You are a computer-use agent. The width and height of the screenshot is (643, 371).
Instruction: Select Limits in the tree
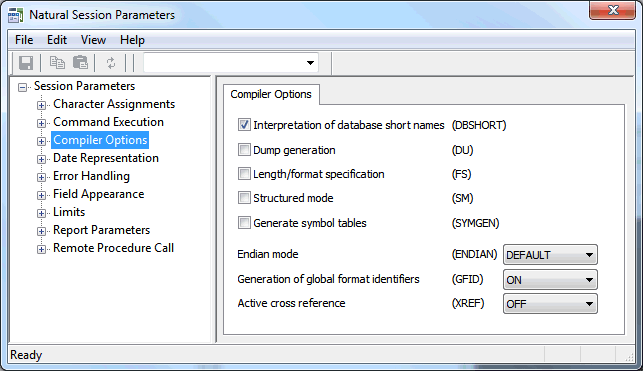click(69, 212)
